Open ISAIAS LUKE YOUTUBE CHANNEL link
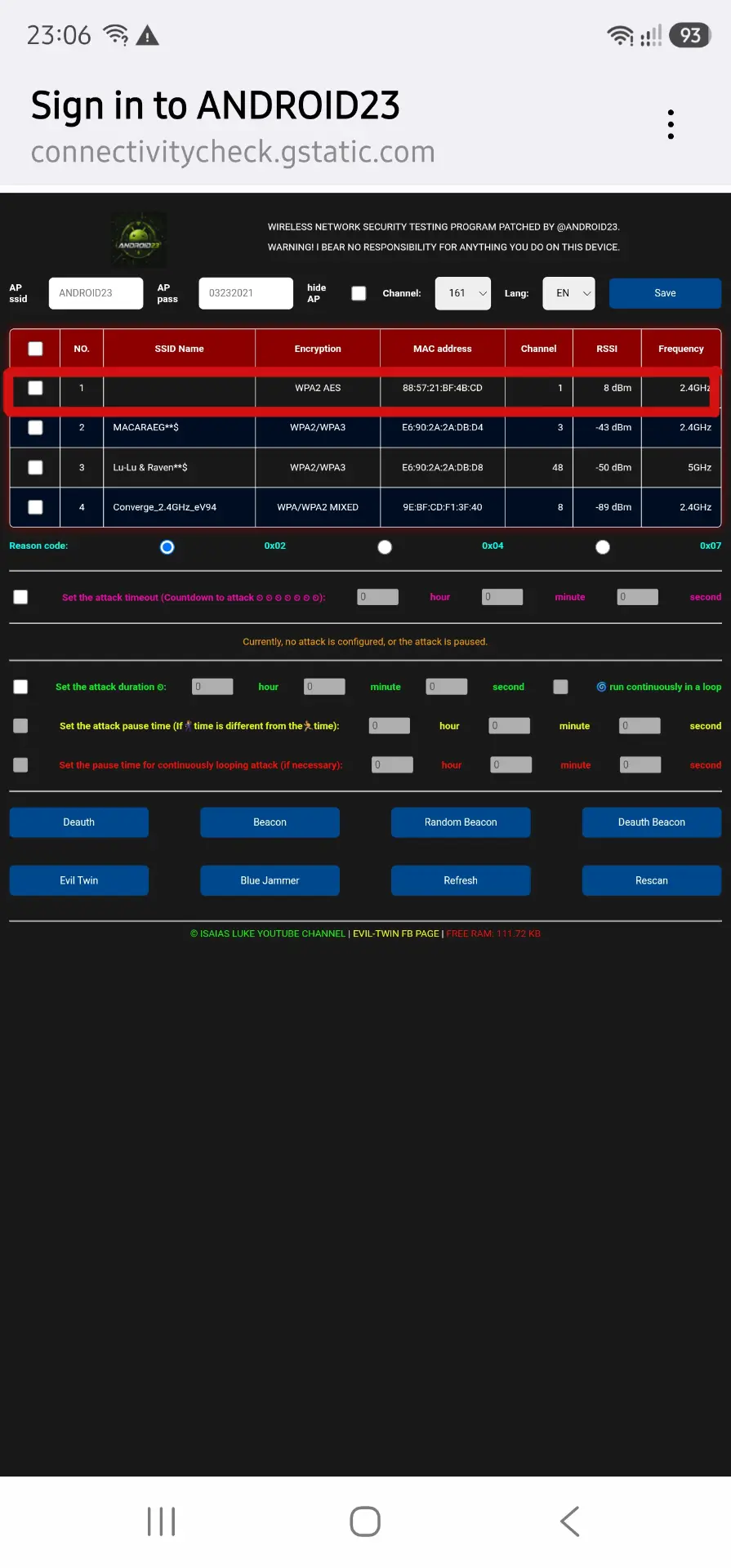 [268, 933]
